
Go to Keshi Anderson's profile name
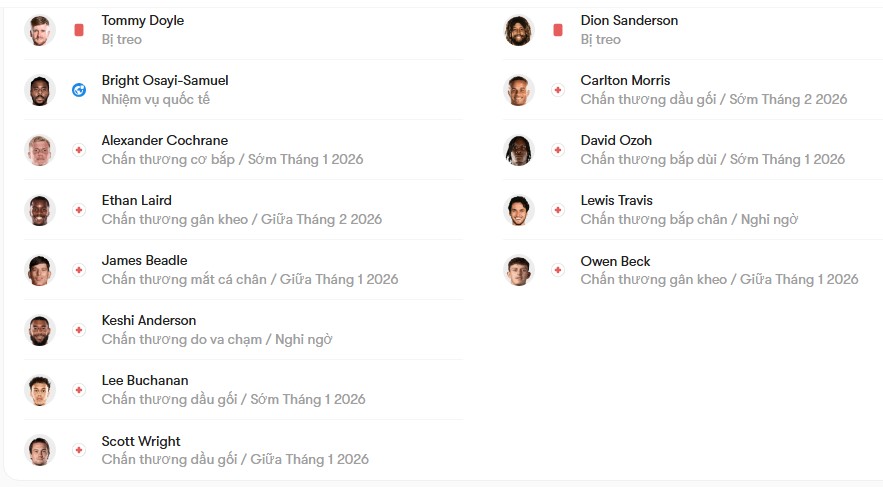coord(149,320)
